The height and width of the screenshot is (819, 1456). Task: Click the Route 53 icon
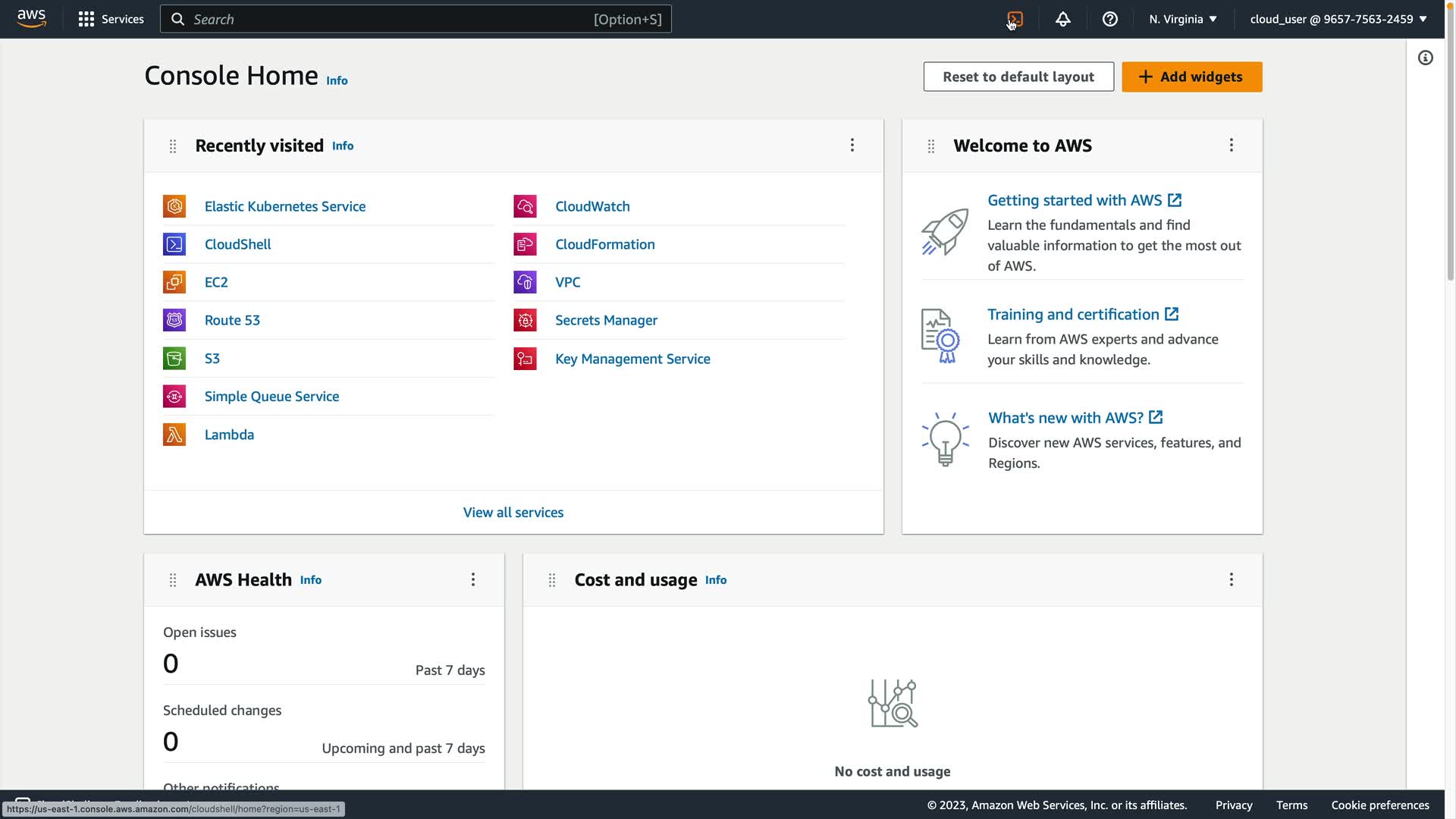tap(174, 320)
